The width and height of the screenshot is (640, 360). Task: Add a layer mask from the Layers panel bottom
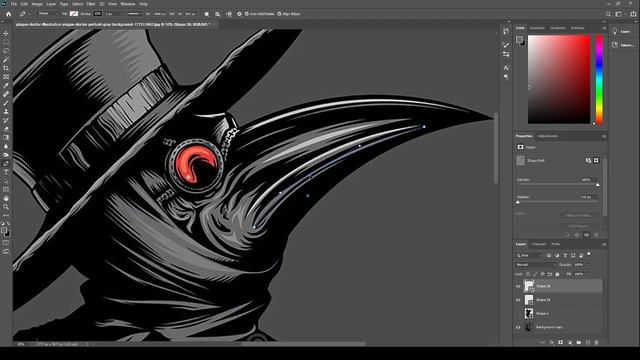click(x=561, y=342)
